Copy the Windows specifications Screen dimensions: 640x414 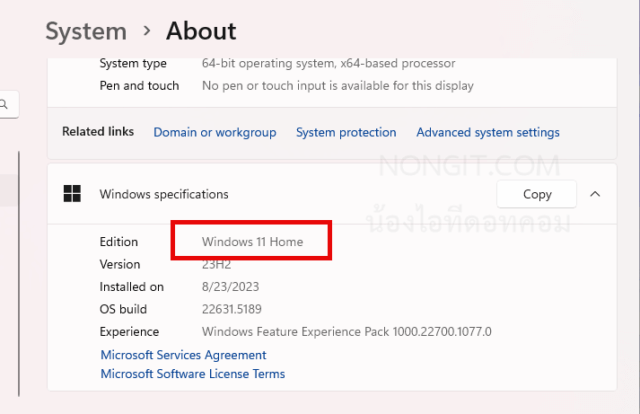tap(537, 194)
